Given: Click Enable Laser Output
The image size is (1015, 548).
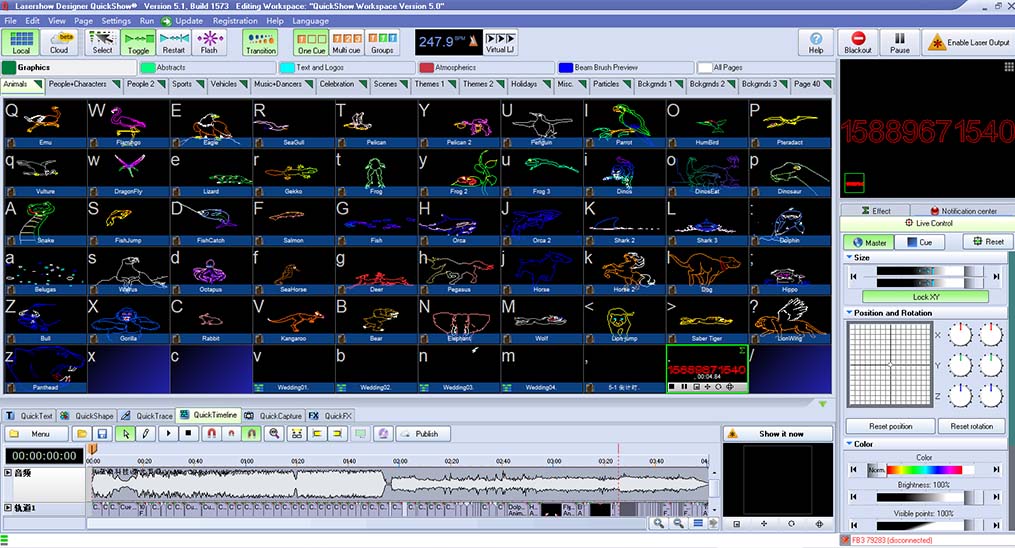Looking at the screenshot, I should point(968,42).
